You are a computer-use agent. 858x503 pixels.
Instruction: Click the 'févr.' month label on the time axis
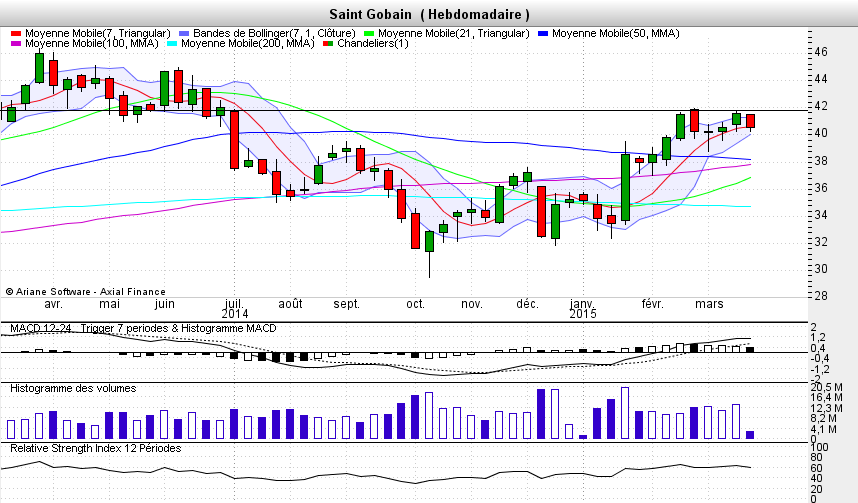pyautogui.click(x=652, y=304)
